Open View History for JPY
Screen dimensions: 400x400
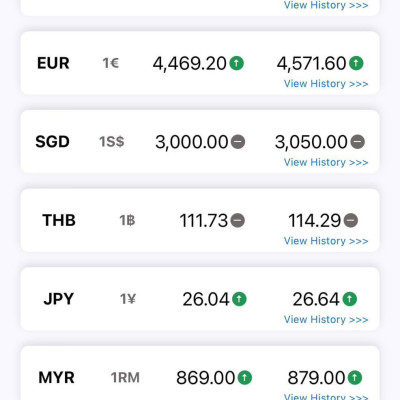click(326, 320)
